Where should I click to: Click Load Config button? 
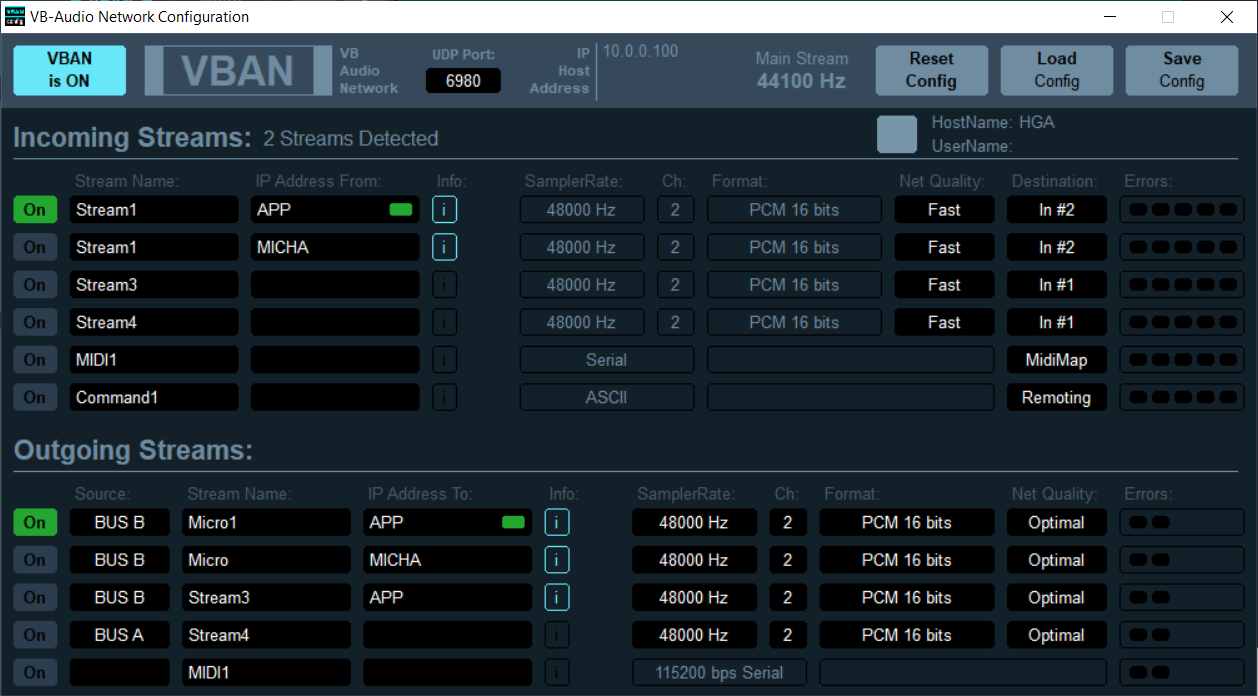click(1057, 70)
